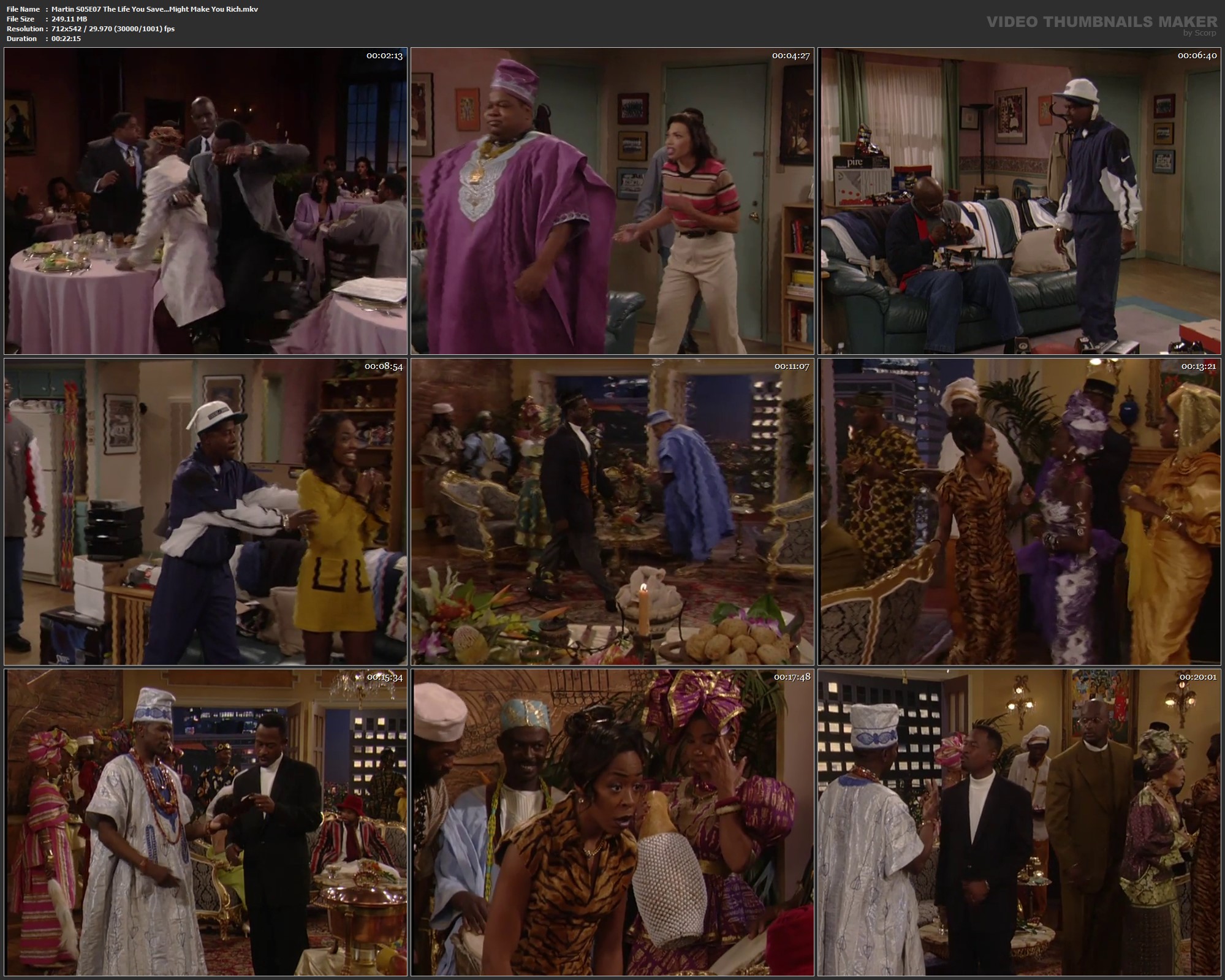Click the thumbnail at 00:04:27

coord(612,201)
